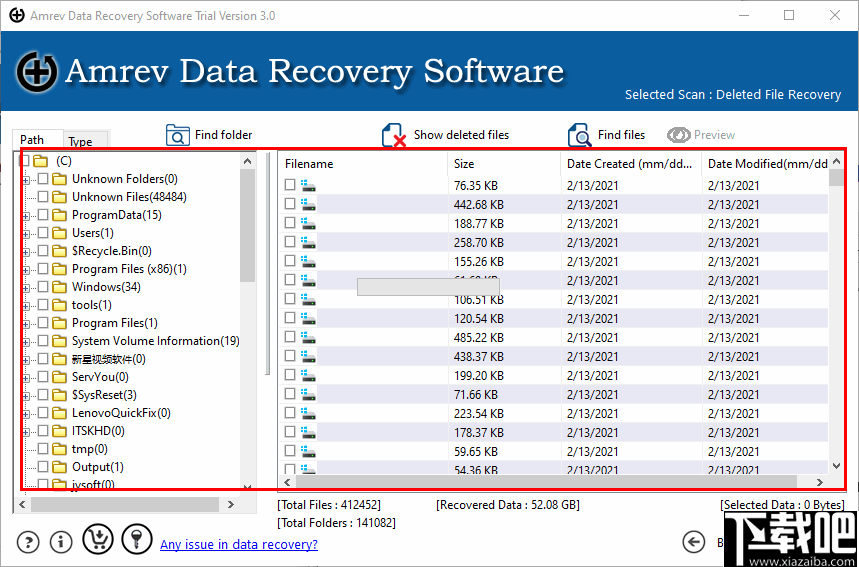Open the info icon at bottom
The image size is (859, 567).
(61, 542)
